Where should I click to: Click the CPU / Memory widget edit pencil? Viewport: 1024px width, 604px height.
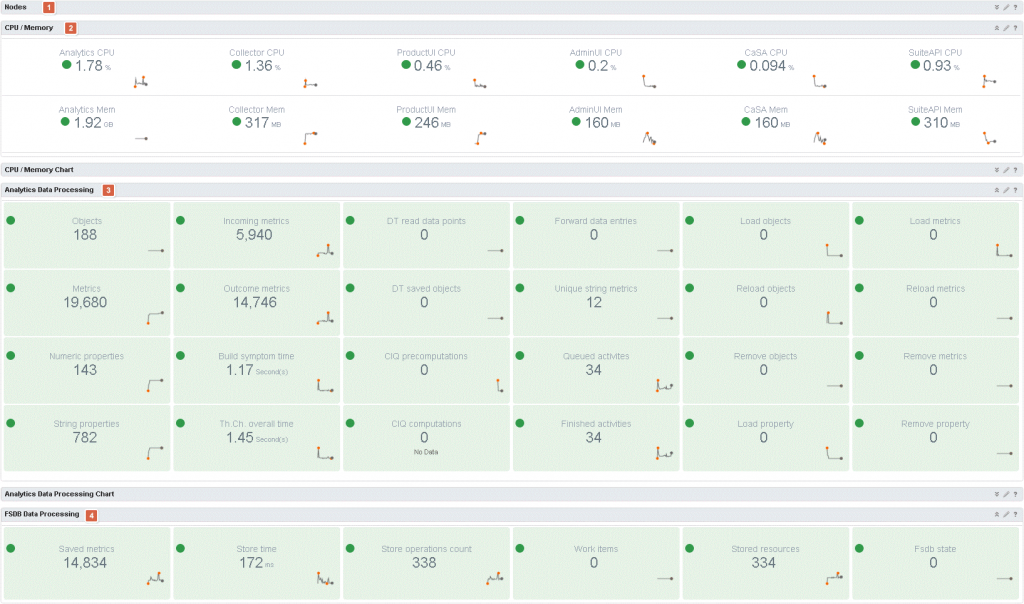coord(1006,28)
